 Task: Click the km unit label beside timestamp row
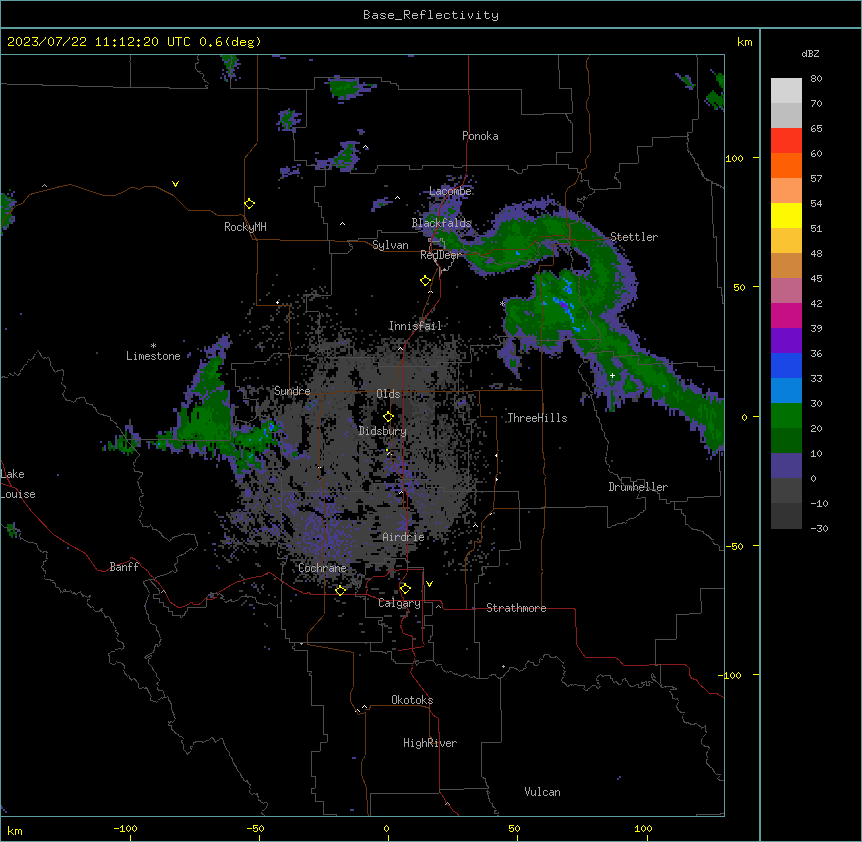click(744, 42)
